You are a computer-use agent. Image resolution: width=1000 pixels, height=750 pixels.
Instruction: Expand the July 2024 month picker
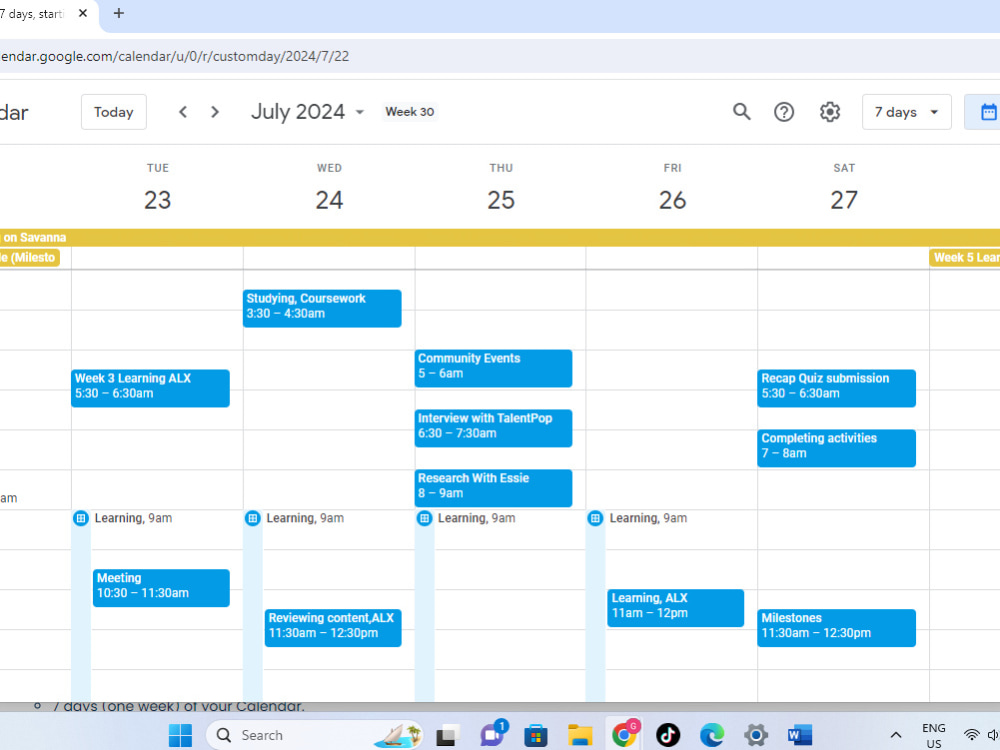(307, 112)
